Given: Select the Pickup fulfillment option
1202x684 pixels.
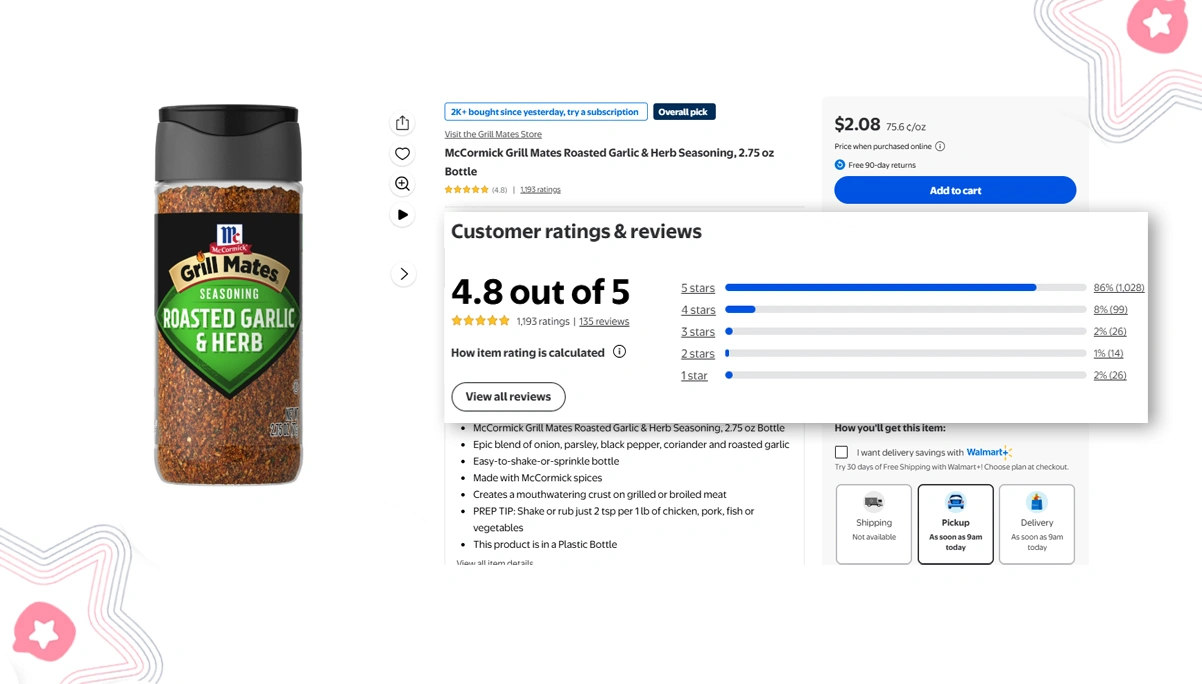Looking at the screenshot, I should click(x=955, y=523).
